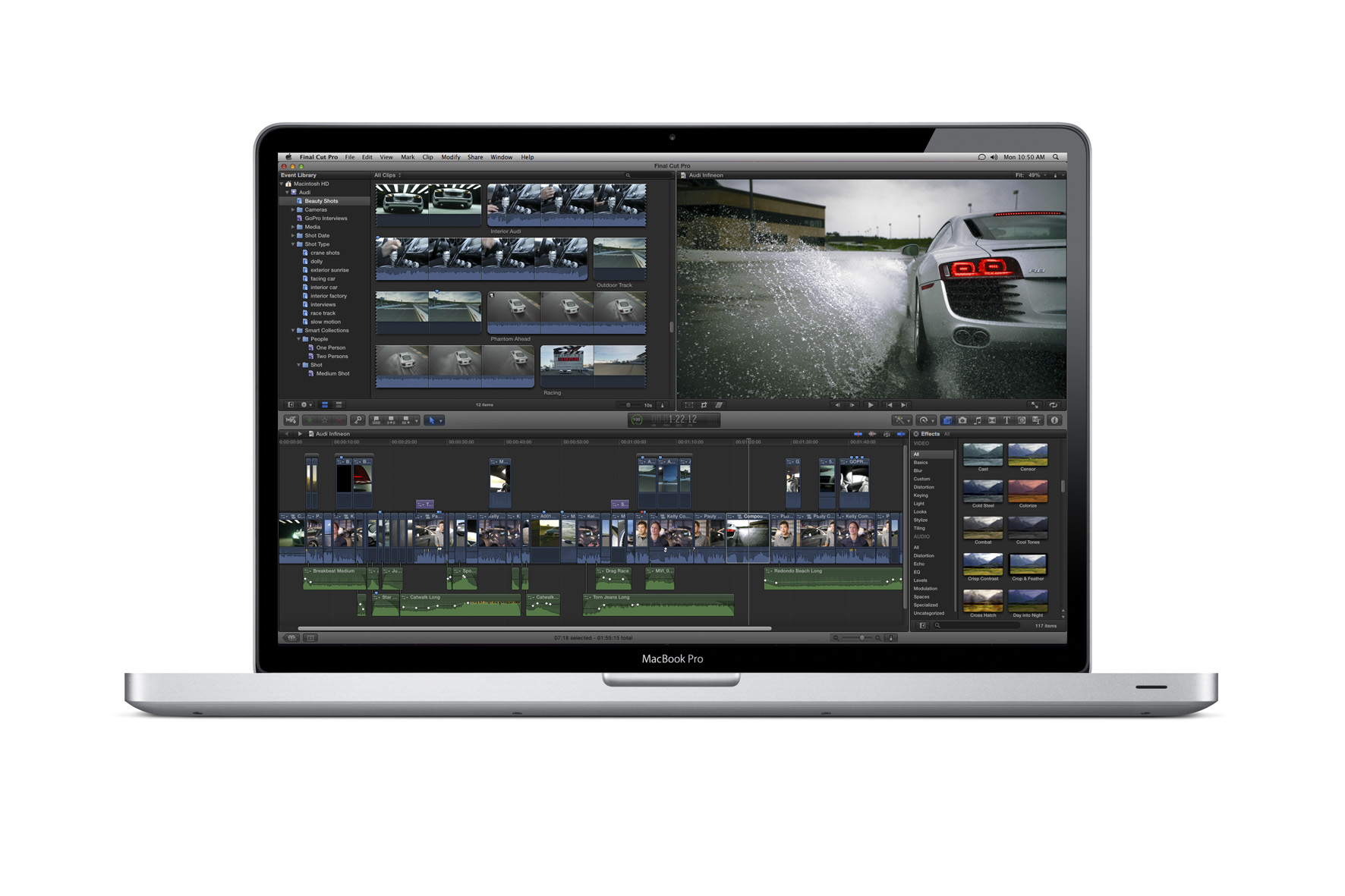This screenshot has height=896, width=1345.
Task: Select the Keyword tool key icon
Action: (358, 420)
